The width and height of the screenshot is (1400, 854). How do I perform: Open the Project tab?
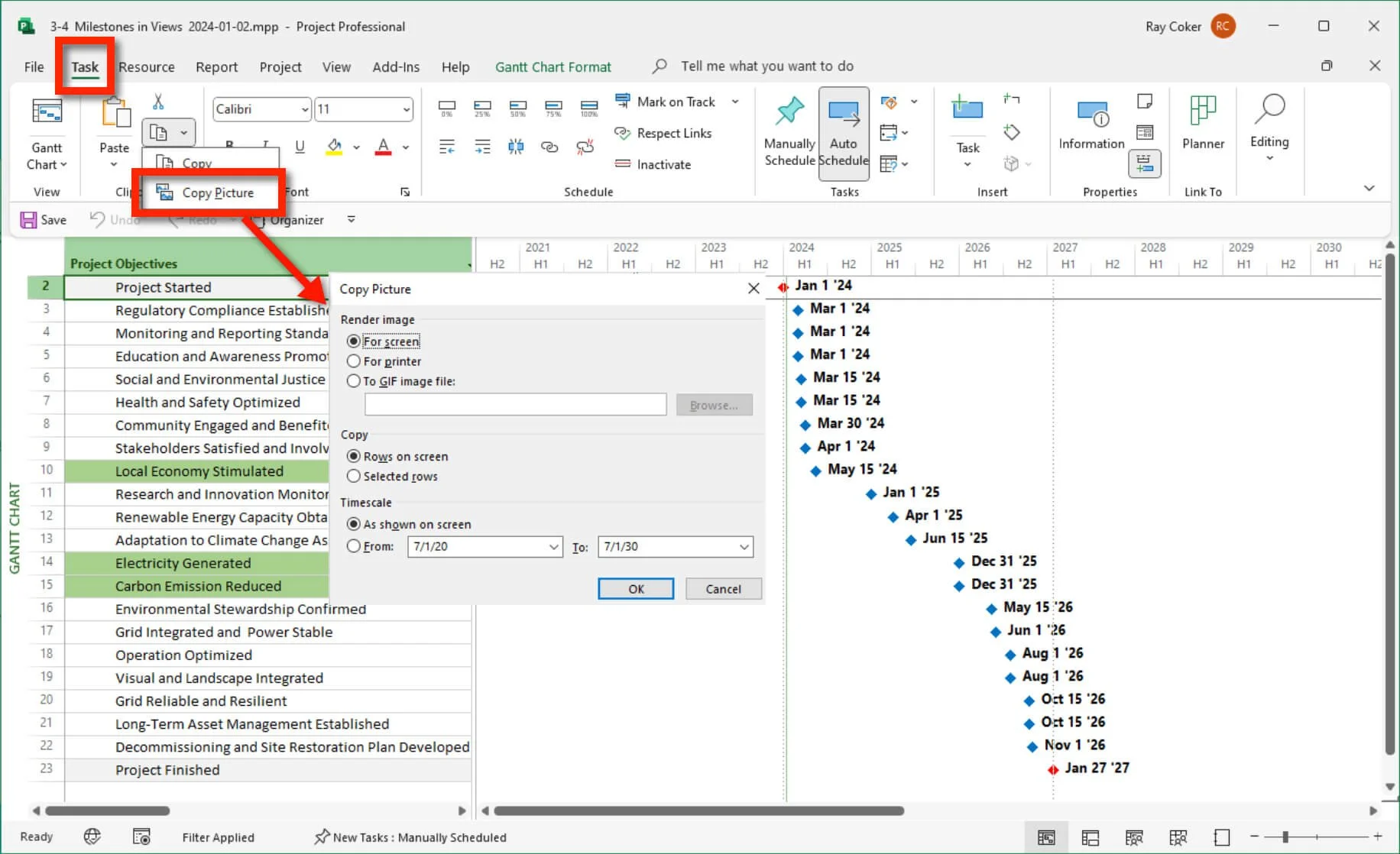pos(280,66)
